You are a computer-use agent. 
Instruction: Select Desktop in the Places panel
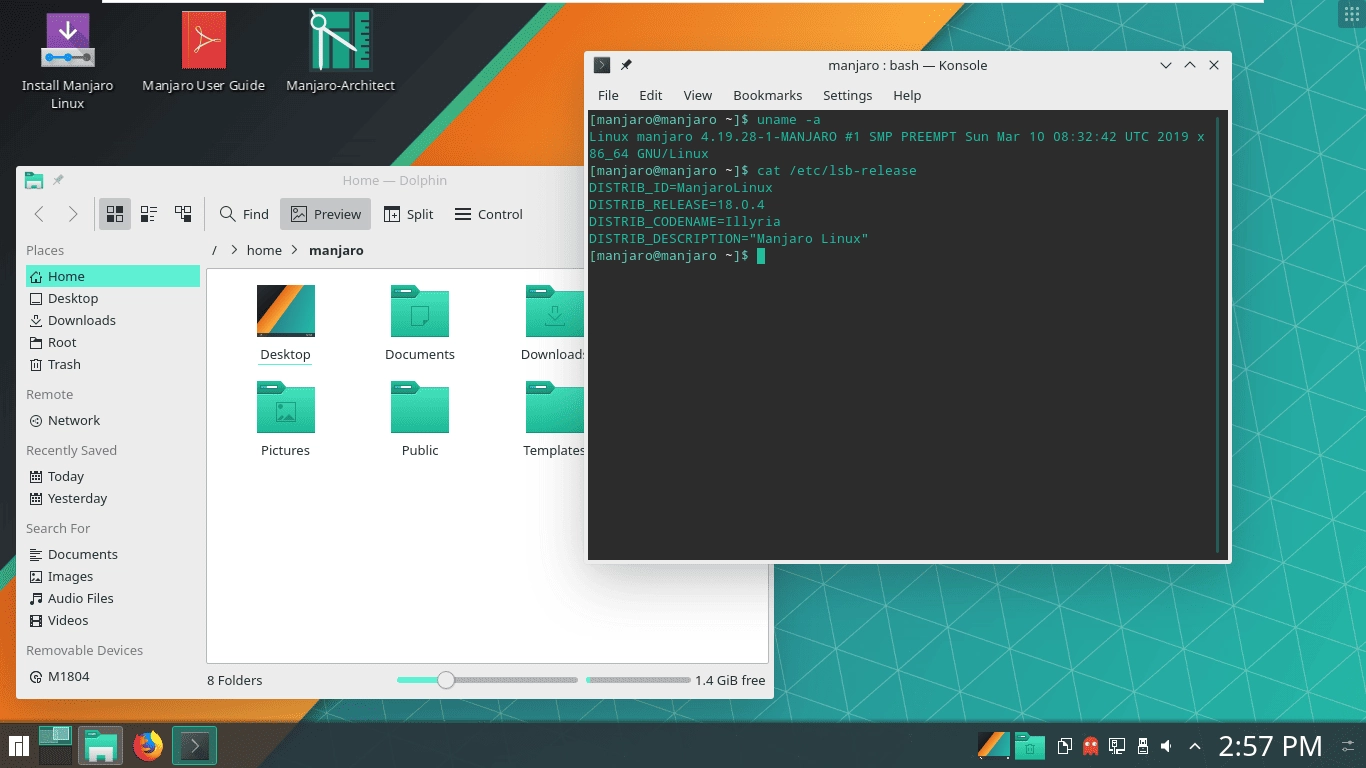point(113,298)
